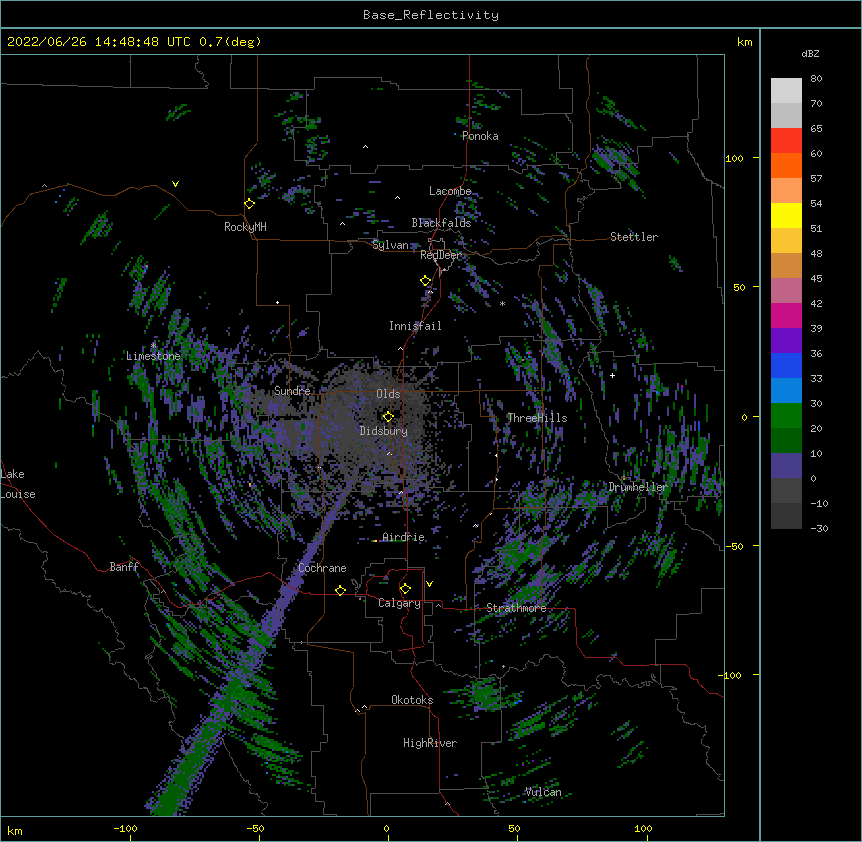Click the Innisfail city label
The height and width of the screenshot is (842, 862).
(x=415, y=326)
